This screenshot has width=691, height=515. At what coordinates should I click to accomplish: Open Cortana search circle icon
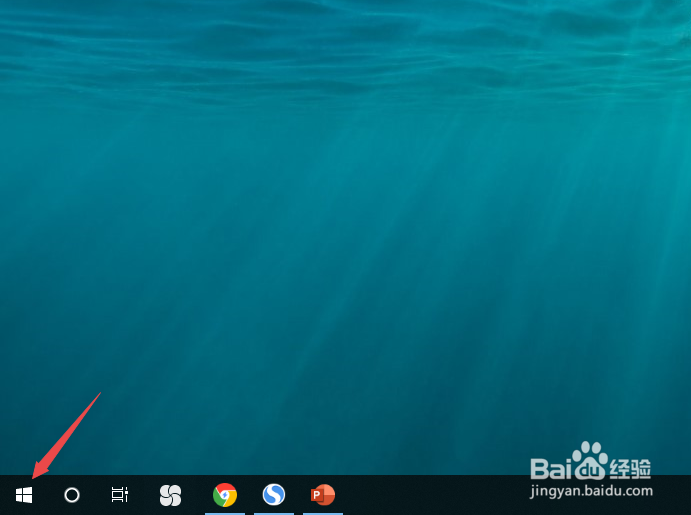click(72, 495)
